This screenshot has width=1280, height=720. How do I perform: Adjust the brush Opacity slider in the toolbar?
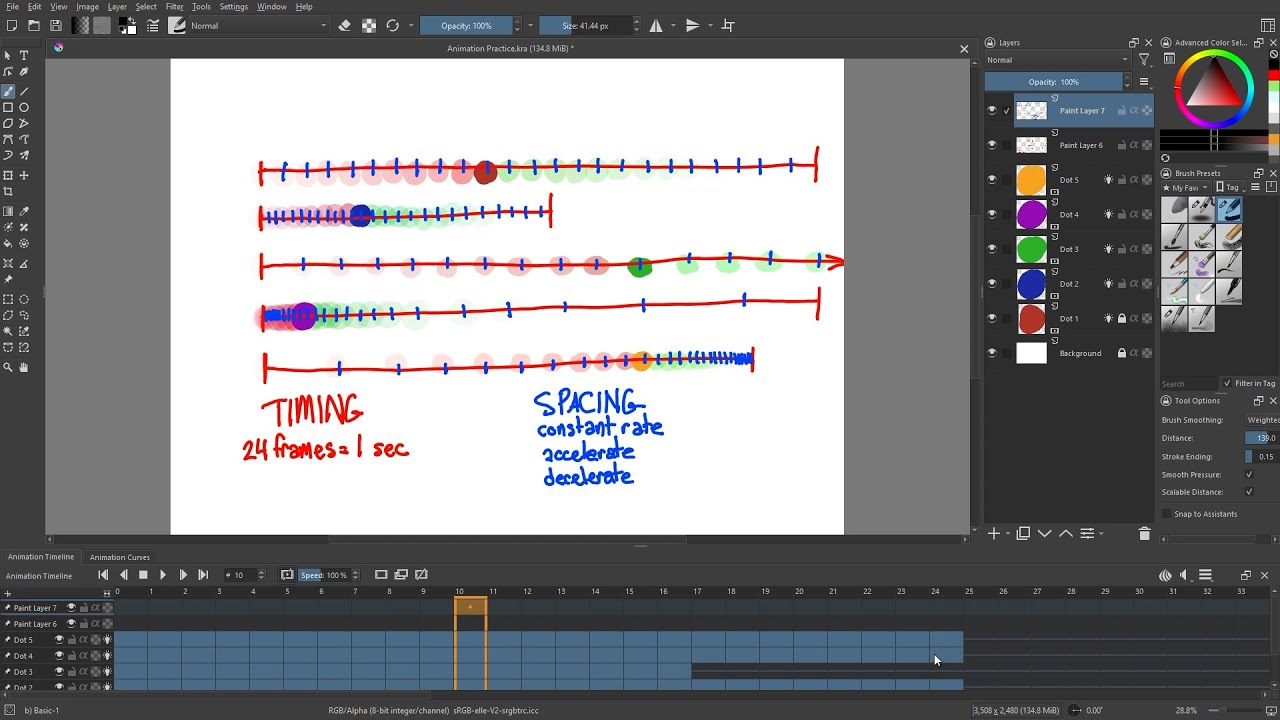tap(466, 26)
